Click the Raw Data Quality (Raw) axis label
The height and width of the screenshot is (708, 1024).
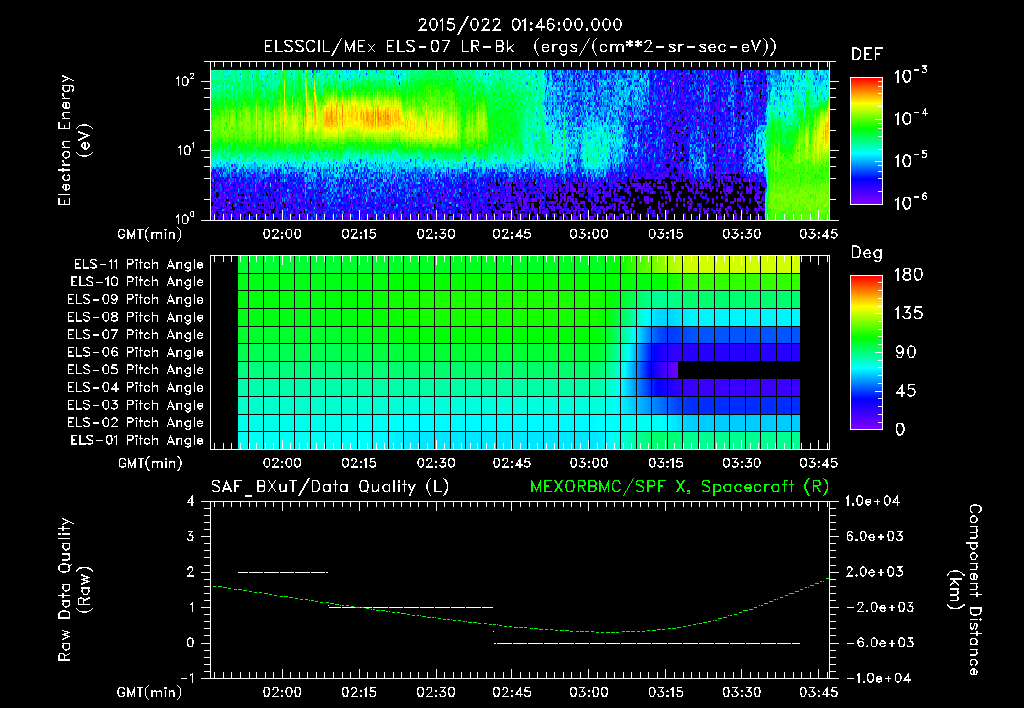(x=74, y=590)
